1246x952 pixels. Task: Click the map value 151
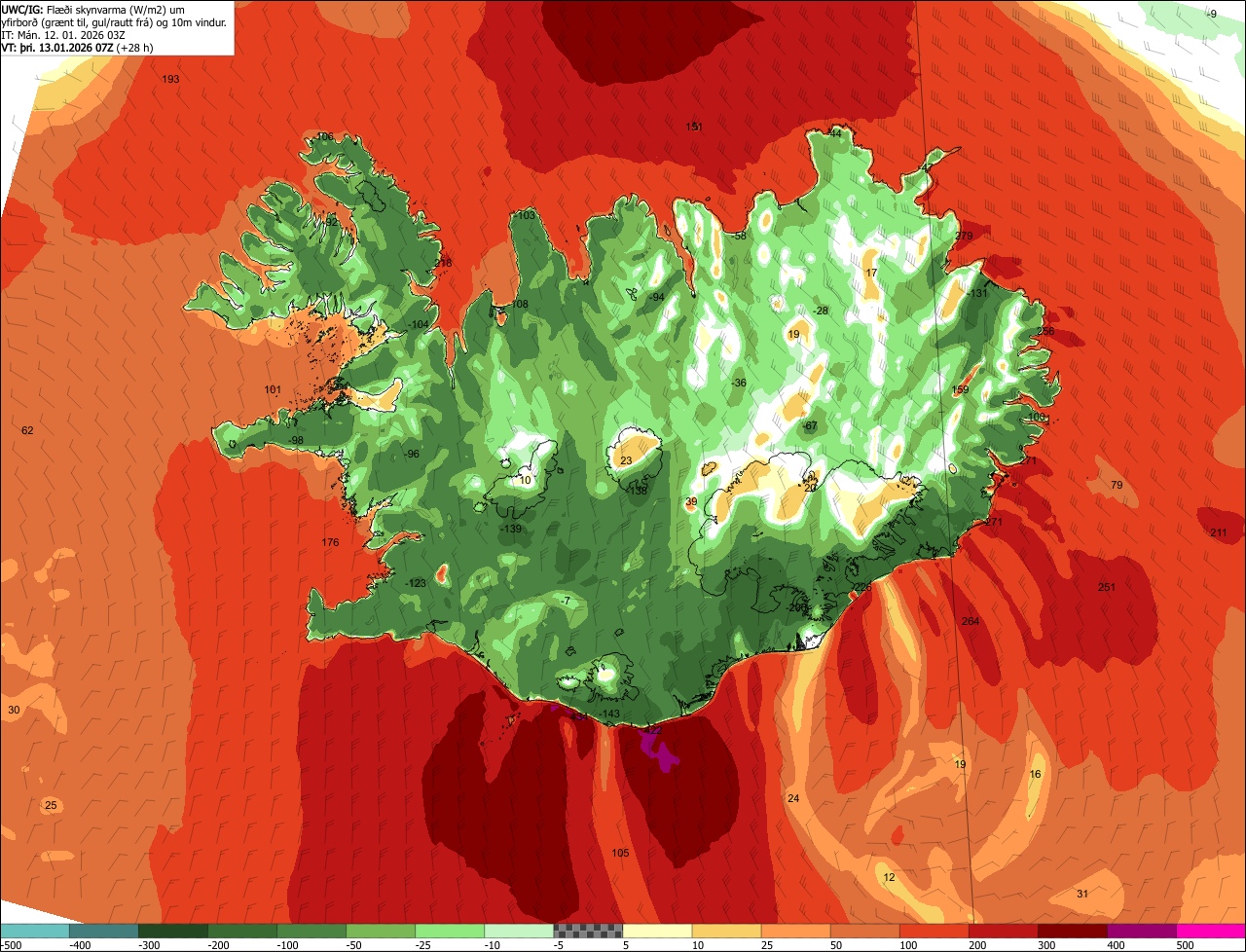[694, 127]
